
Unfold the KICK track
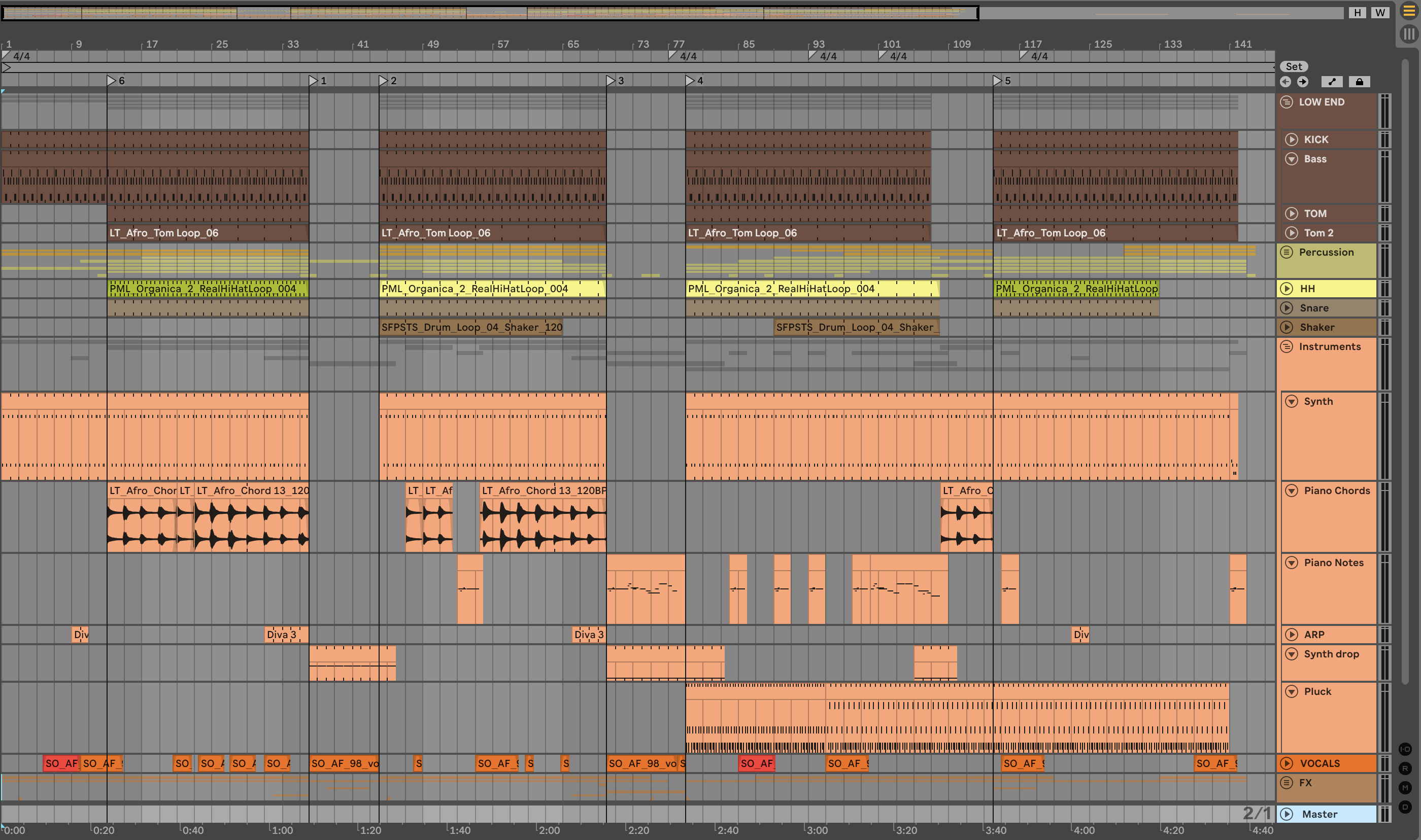[x=1292, y=139]
